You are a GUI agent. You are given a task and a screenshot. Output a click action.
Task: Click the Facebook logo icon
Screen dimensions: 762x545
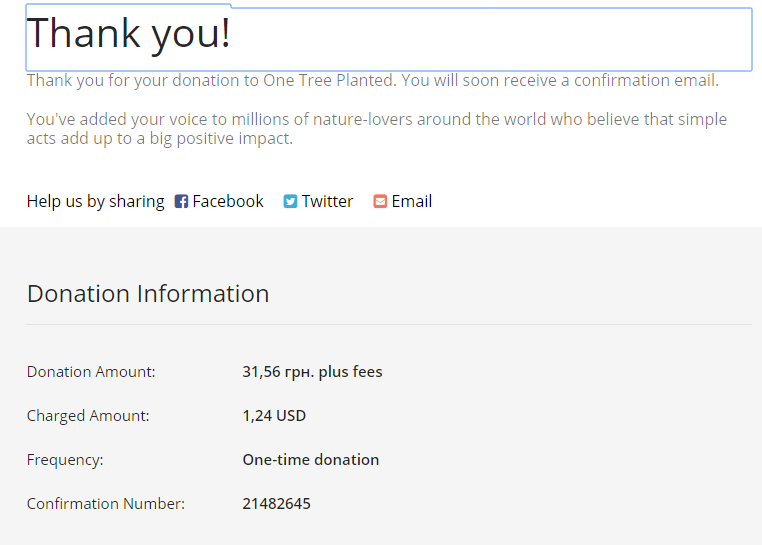[x=181, y=201]
